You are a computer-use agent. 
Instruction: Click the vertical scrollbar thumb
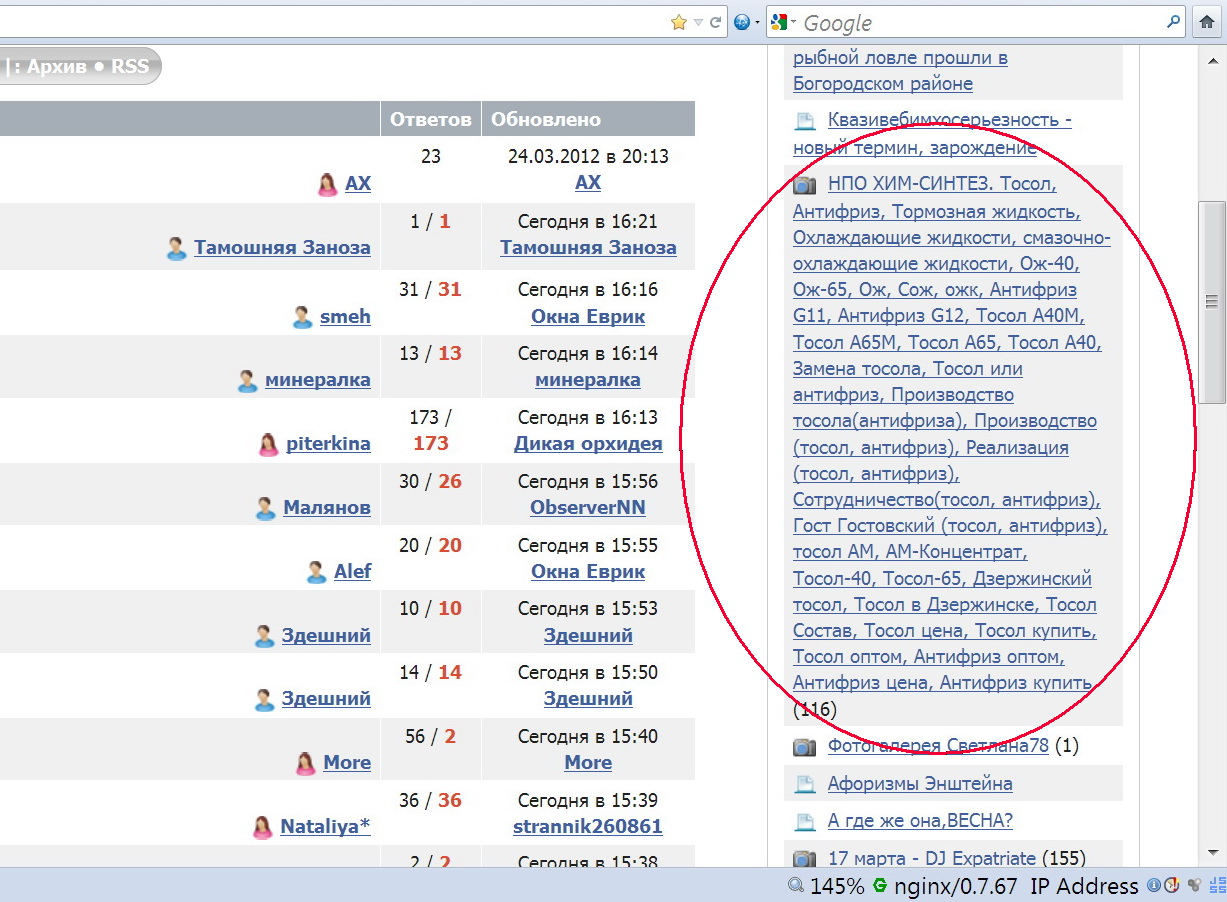point(1212,300)
